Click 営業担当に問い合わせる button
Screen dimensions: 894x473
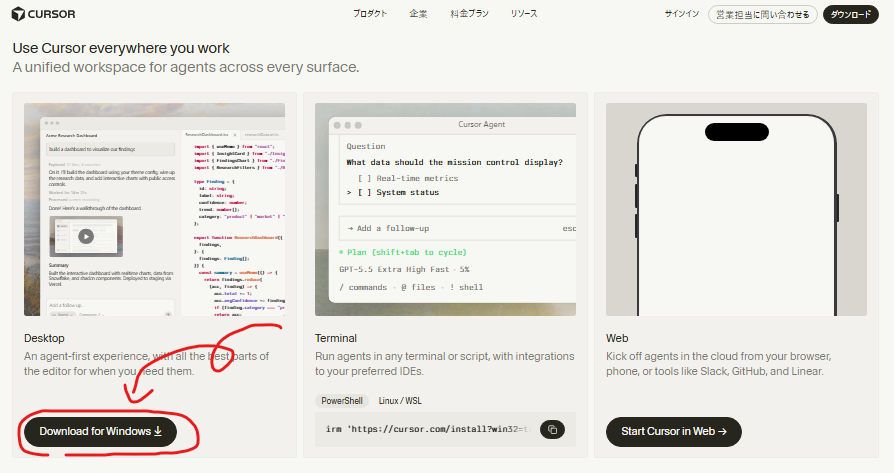tap(762, 15)
